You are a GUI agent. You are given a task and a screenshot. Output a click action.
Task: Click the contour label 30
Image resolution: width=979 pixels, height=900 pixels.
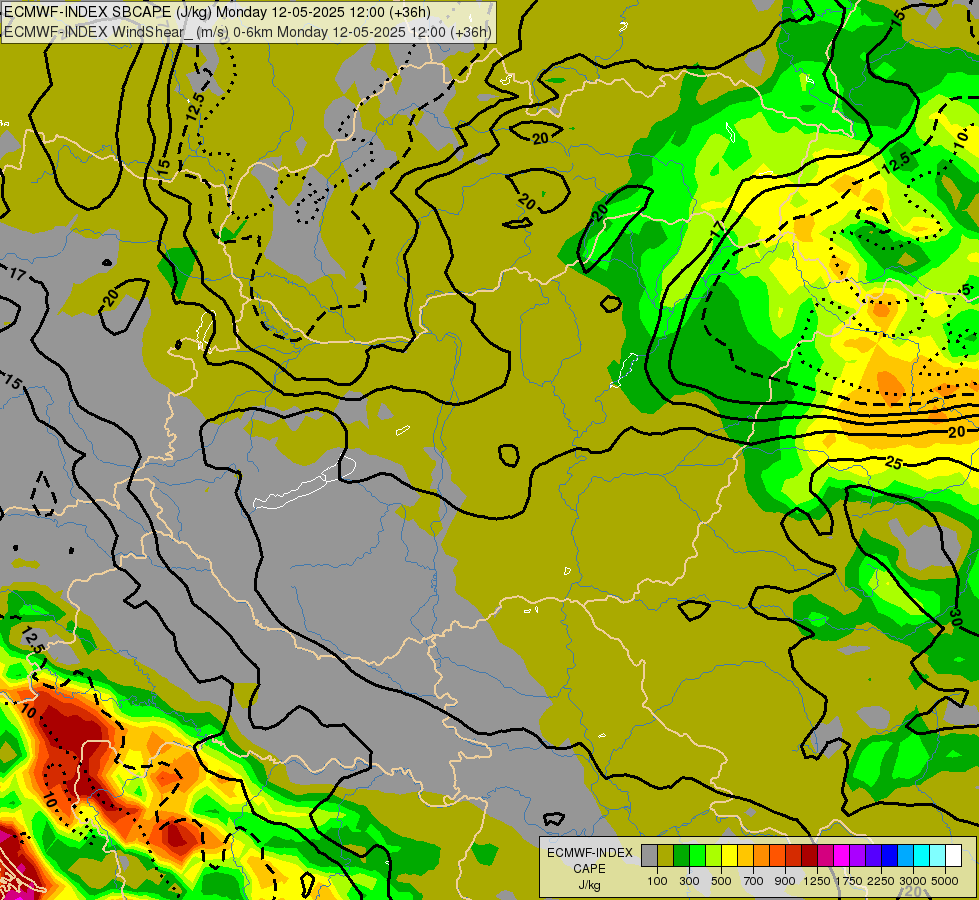[x=955, y=618]
